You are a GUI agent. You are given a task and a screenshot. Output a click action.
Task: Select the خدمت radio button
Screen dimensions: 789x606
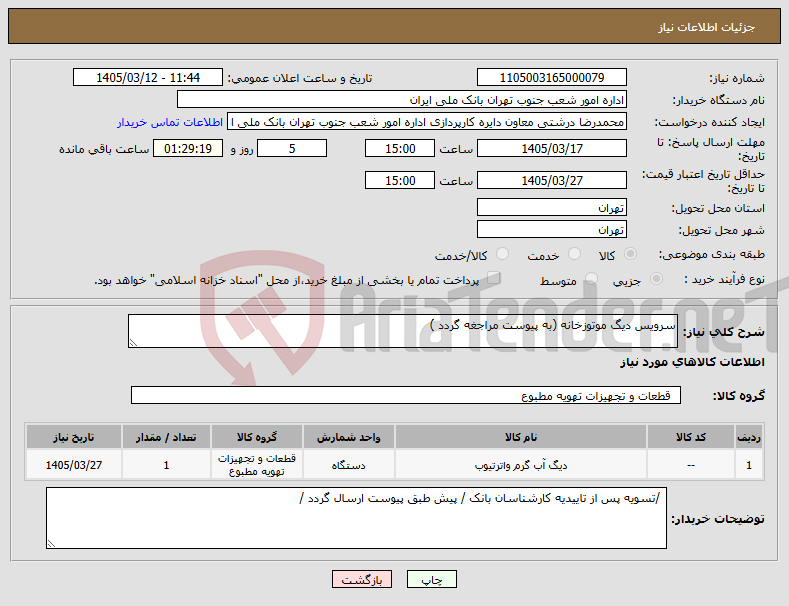(x=574, y=254)
